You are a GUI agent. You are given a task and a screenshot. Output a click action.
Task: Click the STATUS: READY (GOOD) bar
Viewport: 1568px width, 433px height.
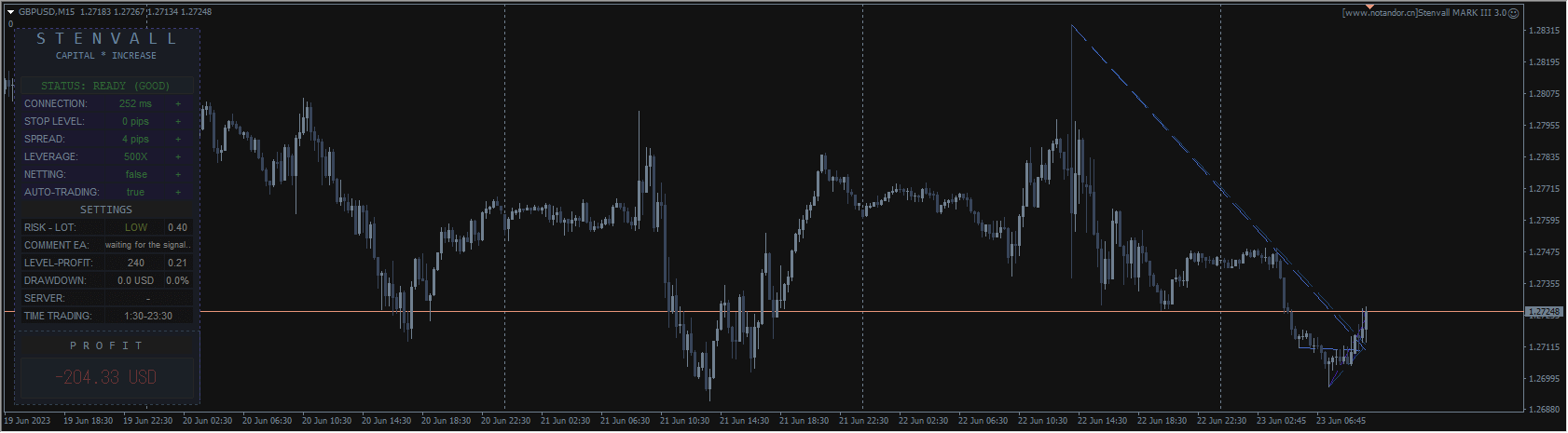[x=105, y=86]
